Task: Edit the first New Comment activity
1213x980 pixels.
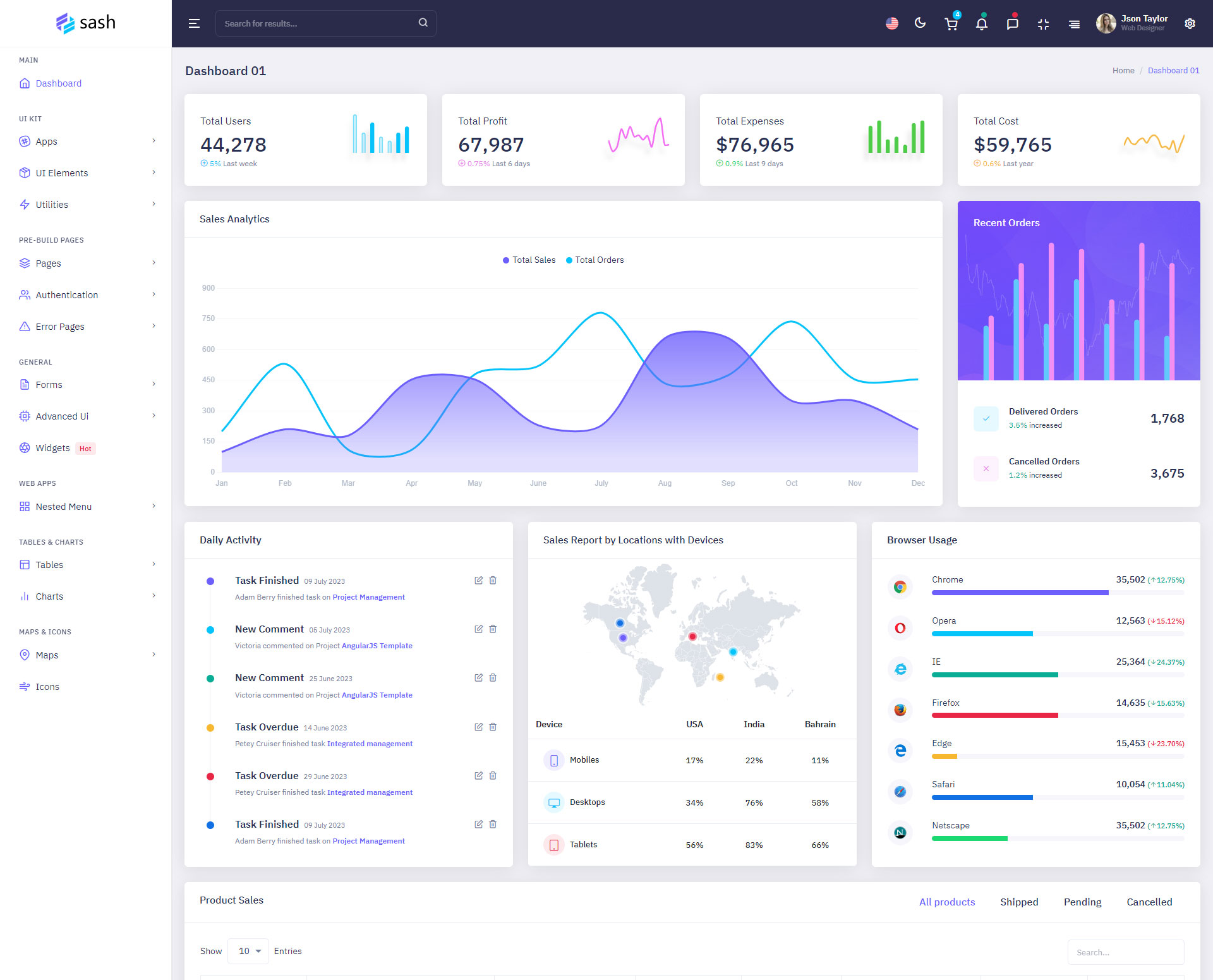Action: [478, 629]
